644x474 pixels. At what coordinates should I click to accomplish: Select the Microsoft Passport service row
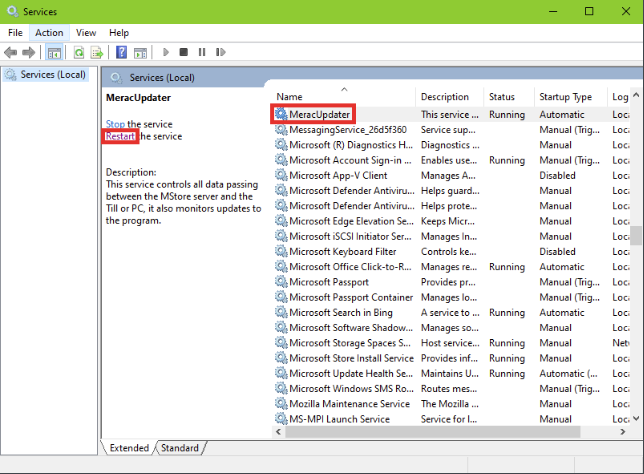451,282
